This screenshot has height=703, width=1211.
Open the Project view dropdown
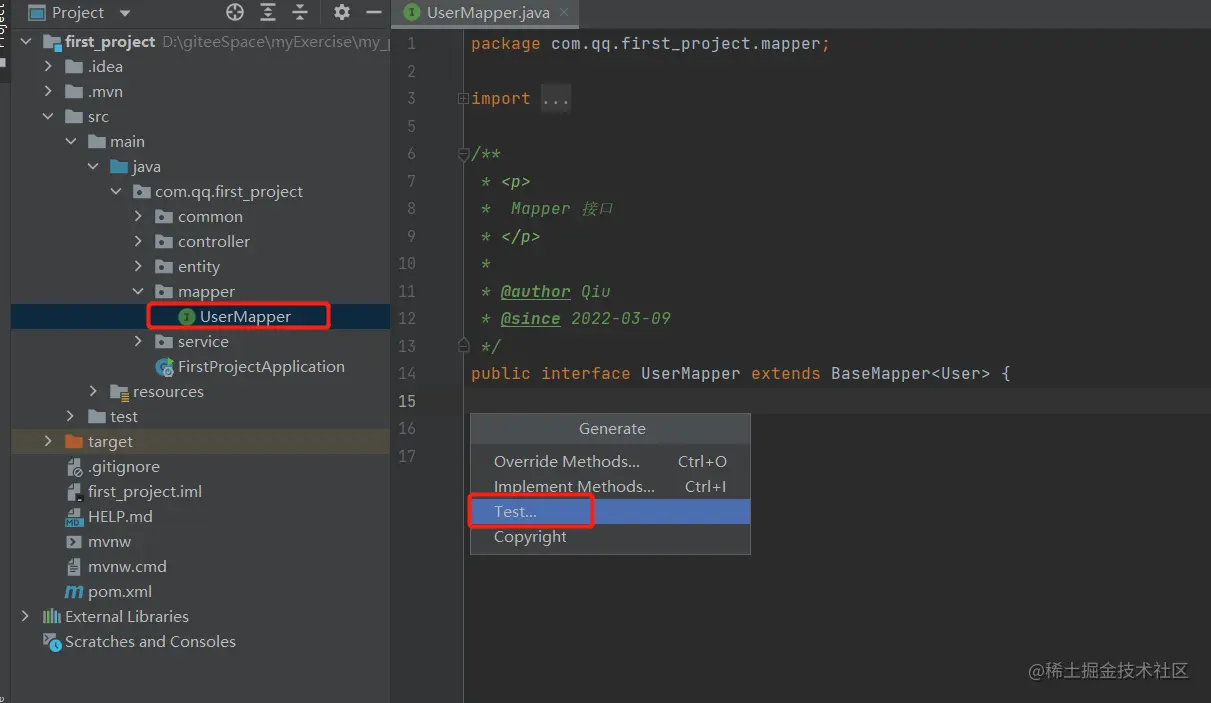pos(125,13)
